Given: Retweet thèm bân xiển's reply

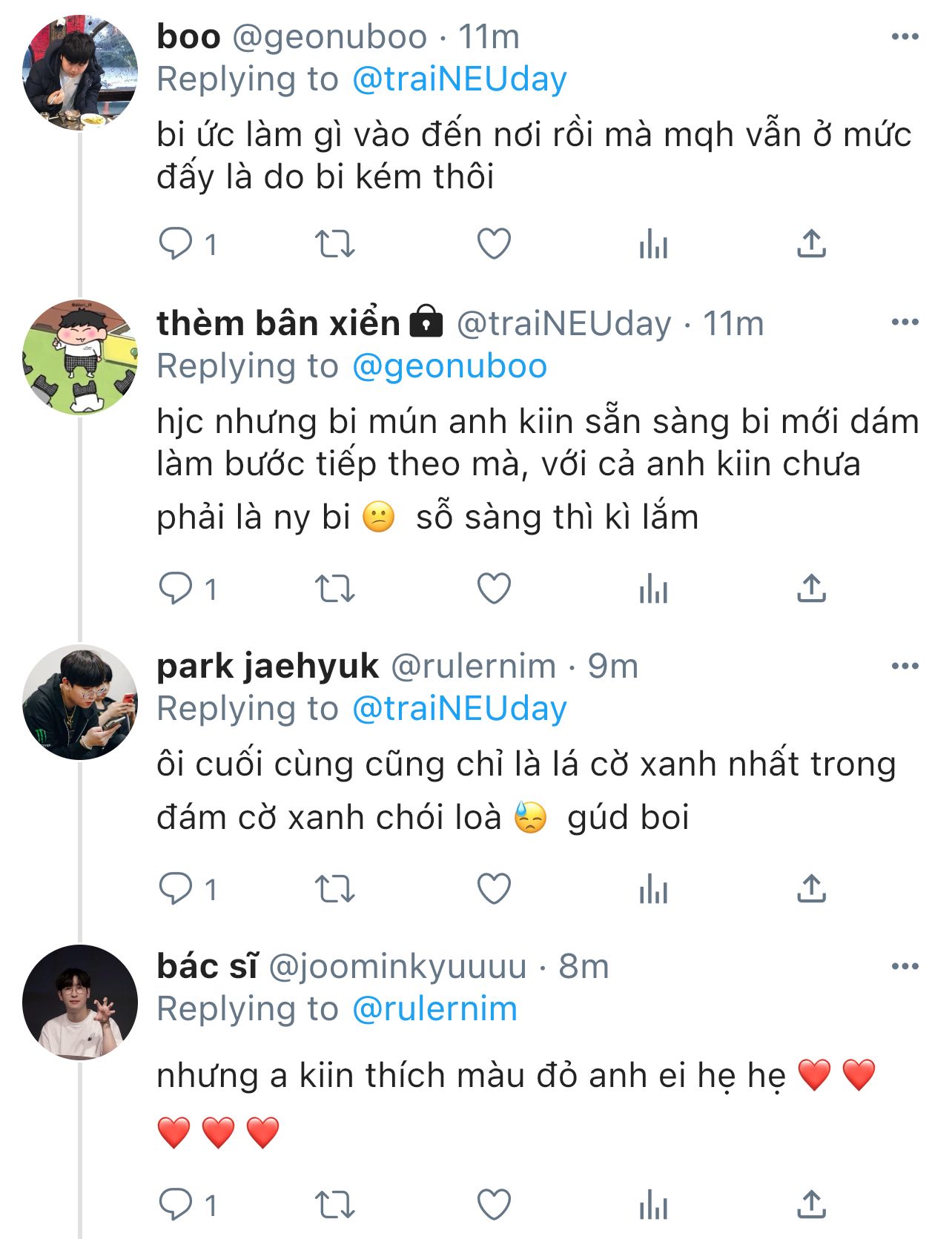Looking at the screenshot, I should point(335,589).
